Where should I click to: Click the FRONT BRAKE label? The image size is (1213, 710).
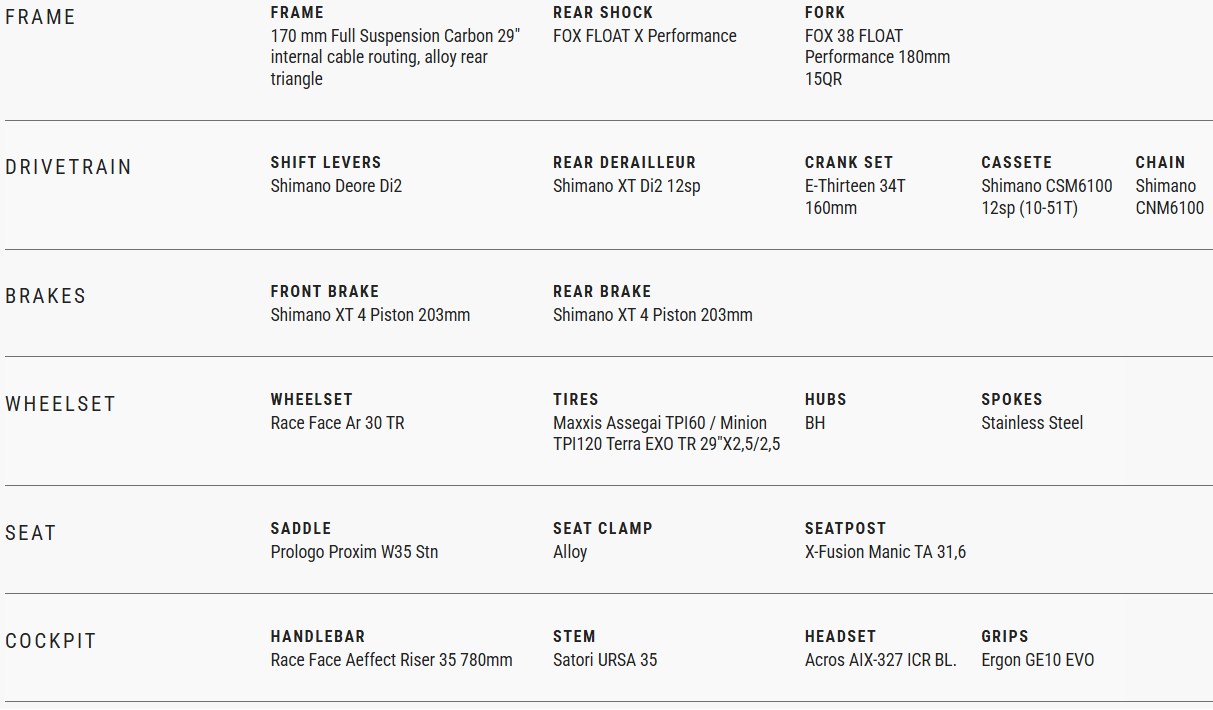[x=325, y=291]
